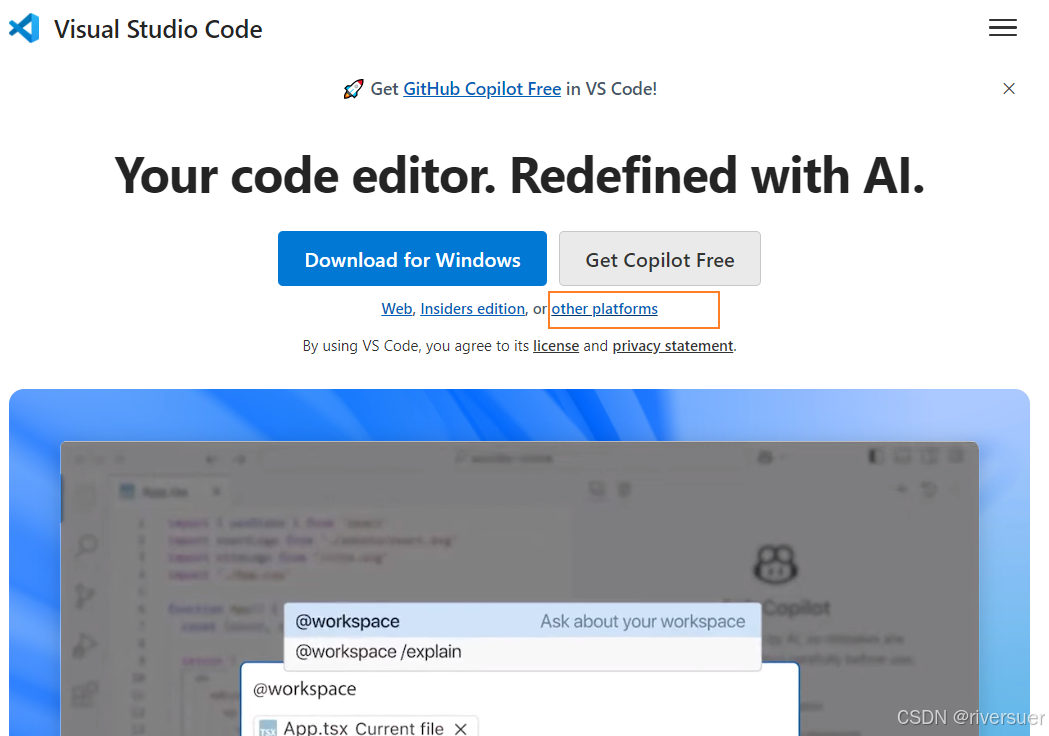
Task: Follow the Web link
Action: [x=397, y=309]
